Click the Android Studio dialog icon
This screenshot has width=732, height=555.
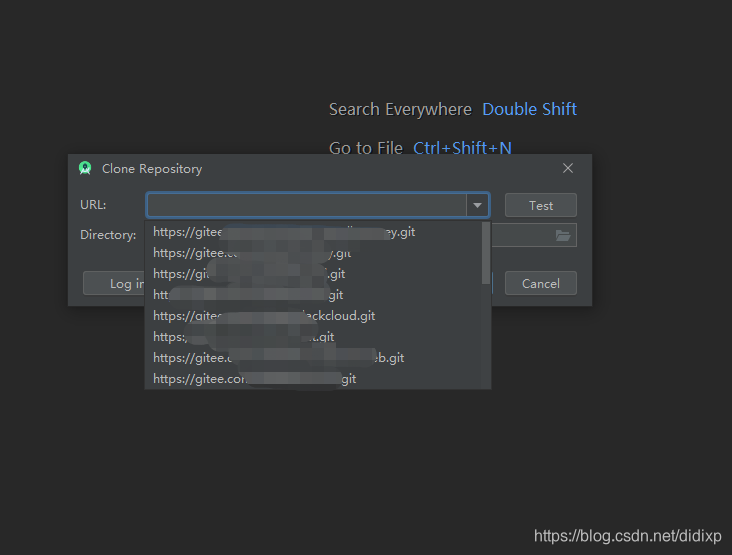pos(85,168)
